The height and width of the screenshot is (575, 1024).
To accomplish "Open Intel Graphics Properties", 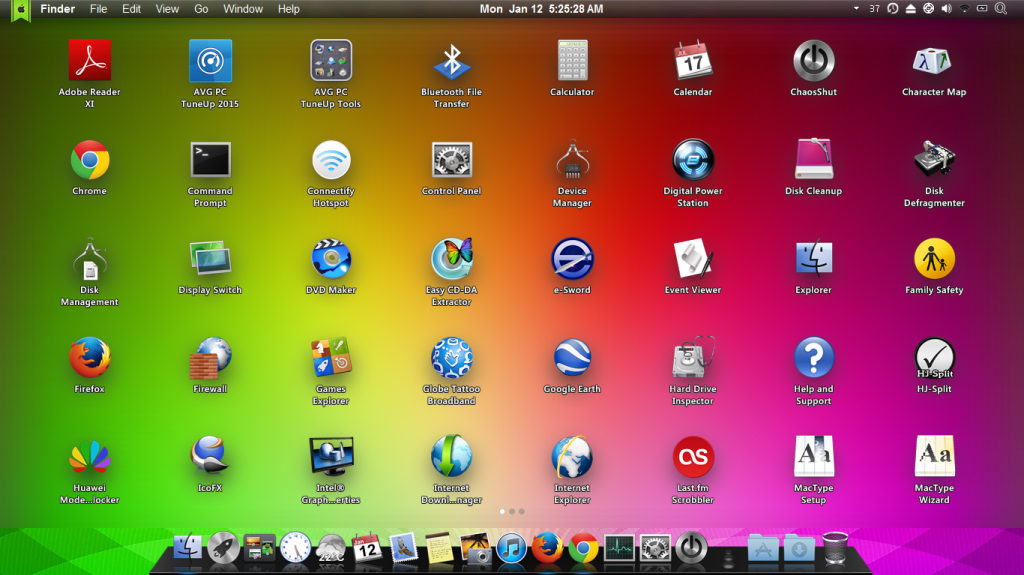I will coord(331,457).
